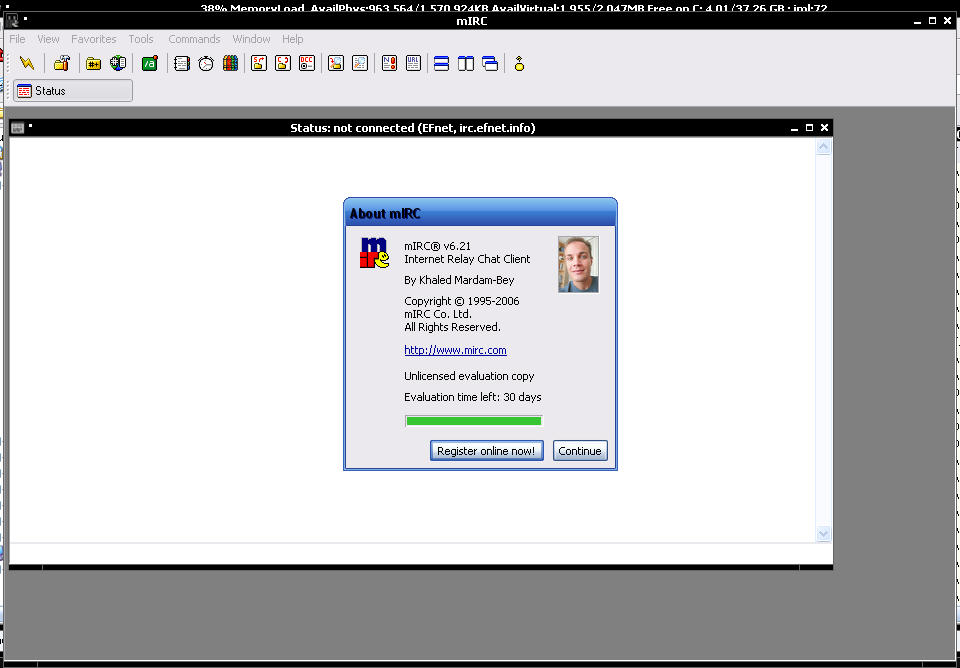Click the green evaluation progress bar
The width and height of the screenshot is (960, 668).
[473, 421]
